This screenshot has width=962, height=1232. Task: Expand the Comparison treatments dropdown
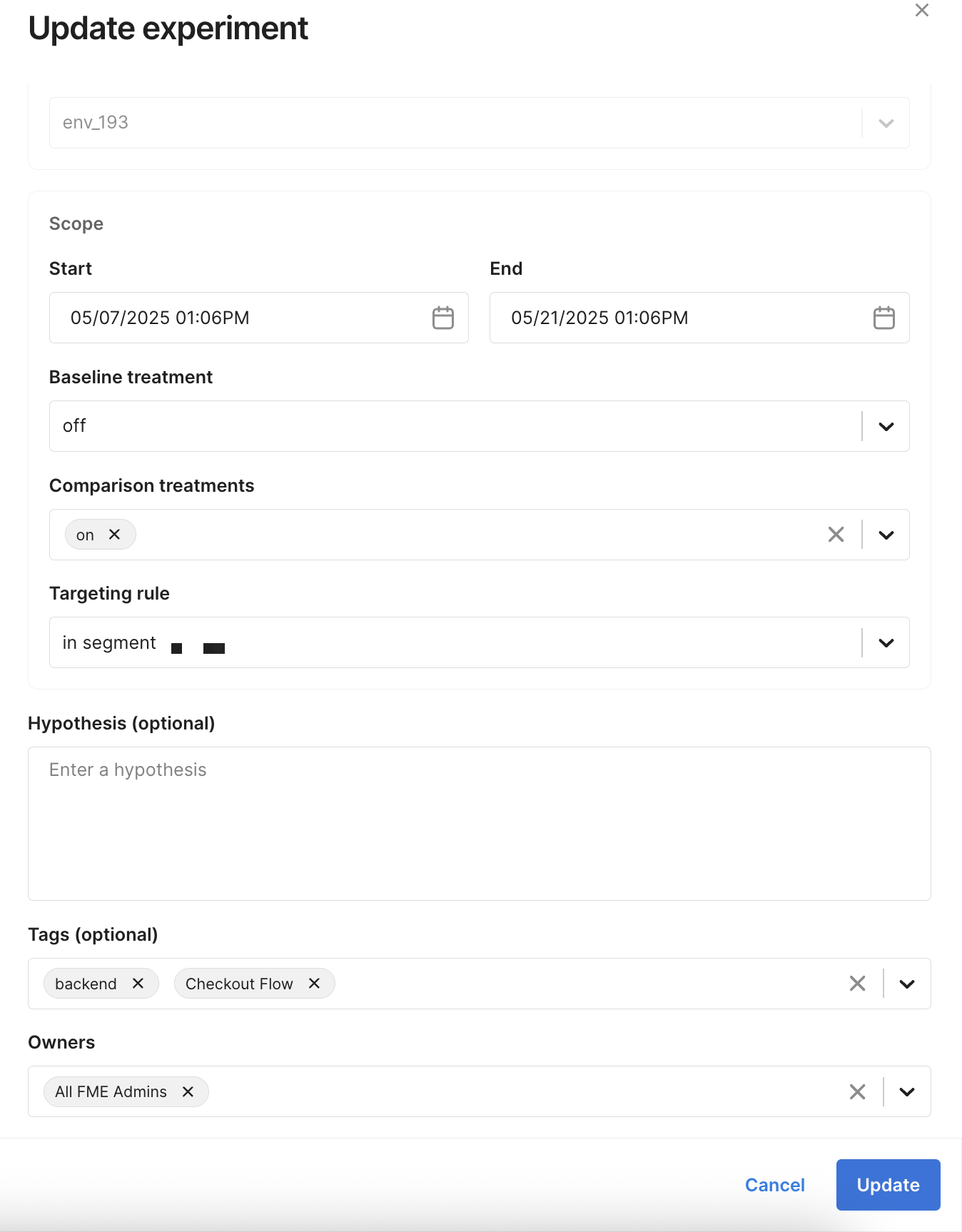(886, 535)
